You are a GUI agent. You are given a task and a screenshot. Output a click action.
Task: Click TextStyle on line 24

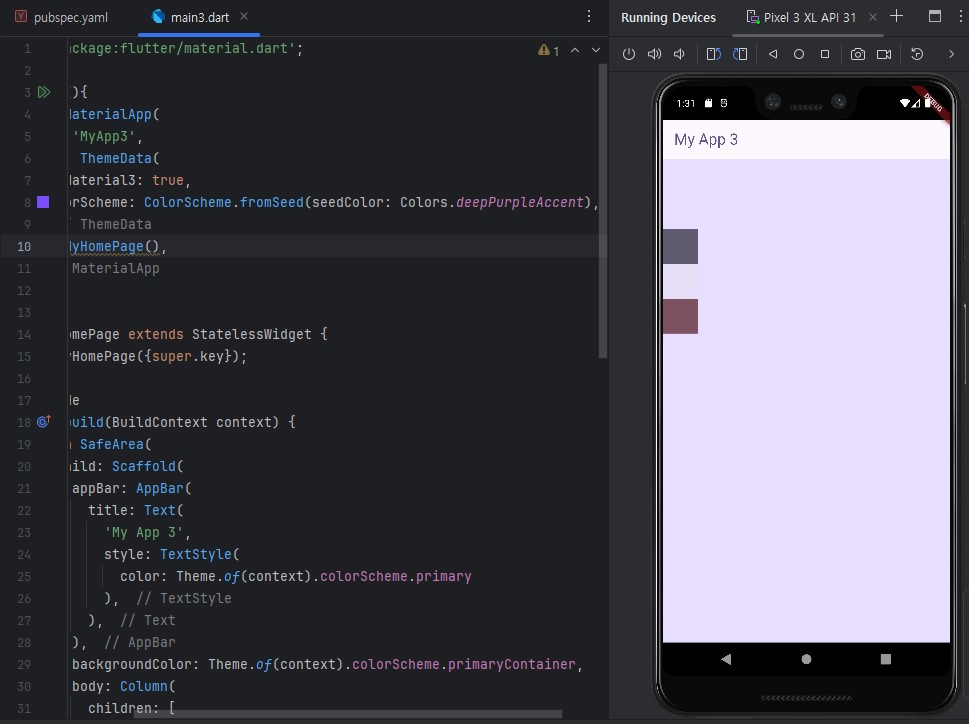195,555
